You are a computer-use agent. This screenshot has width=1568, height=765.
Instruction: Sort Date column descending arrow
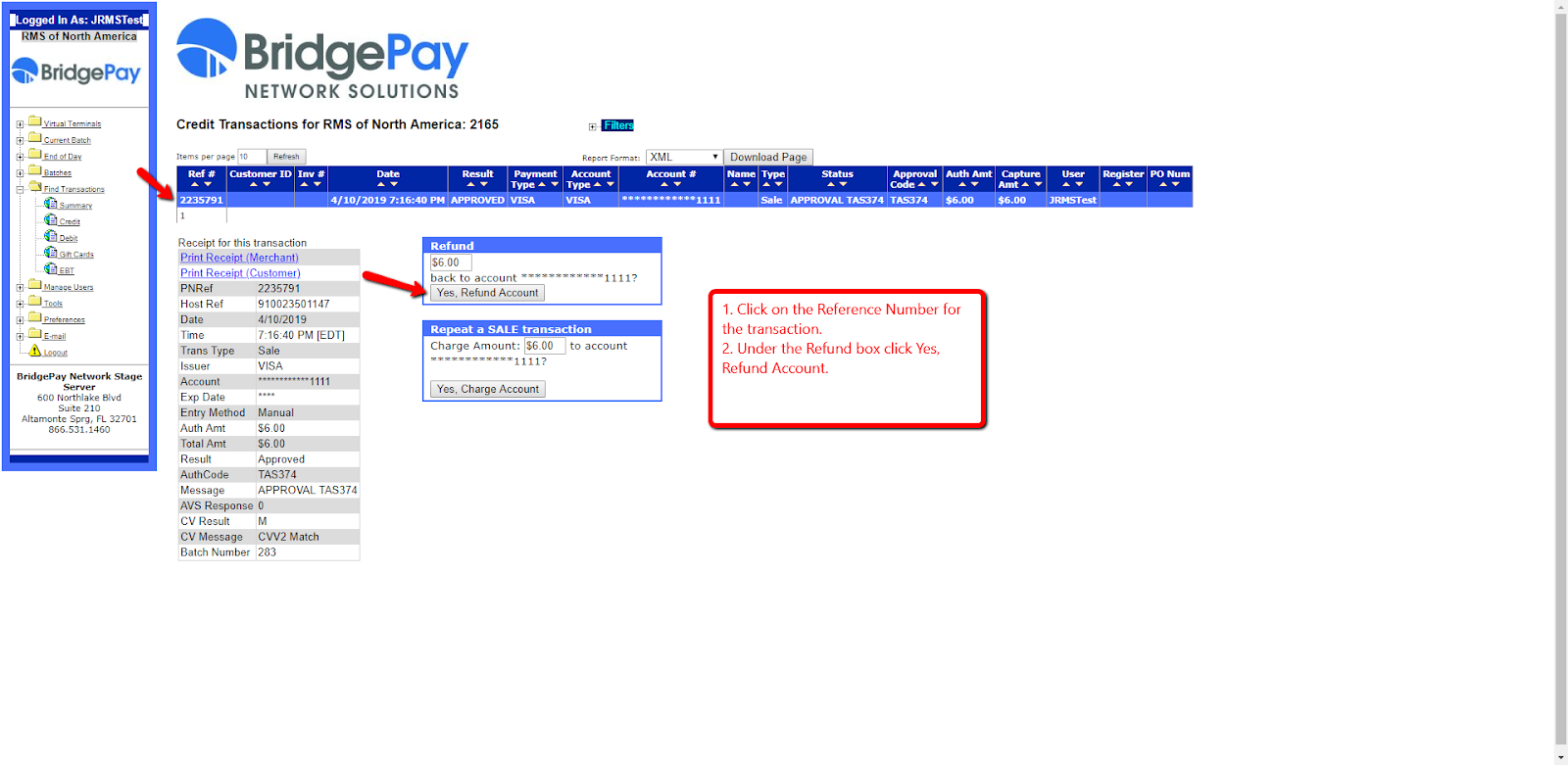pyautogui.click(x=394, y=184)
